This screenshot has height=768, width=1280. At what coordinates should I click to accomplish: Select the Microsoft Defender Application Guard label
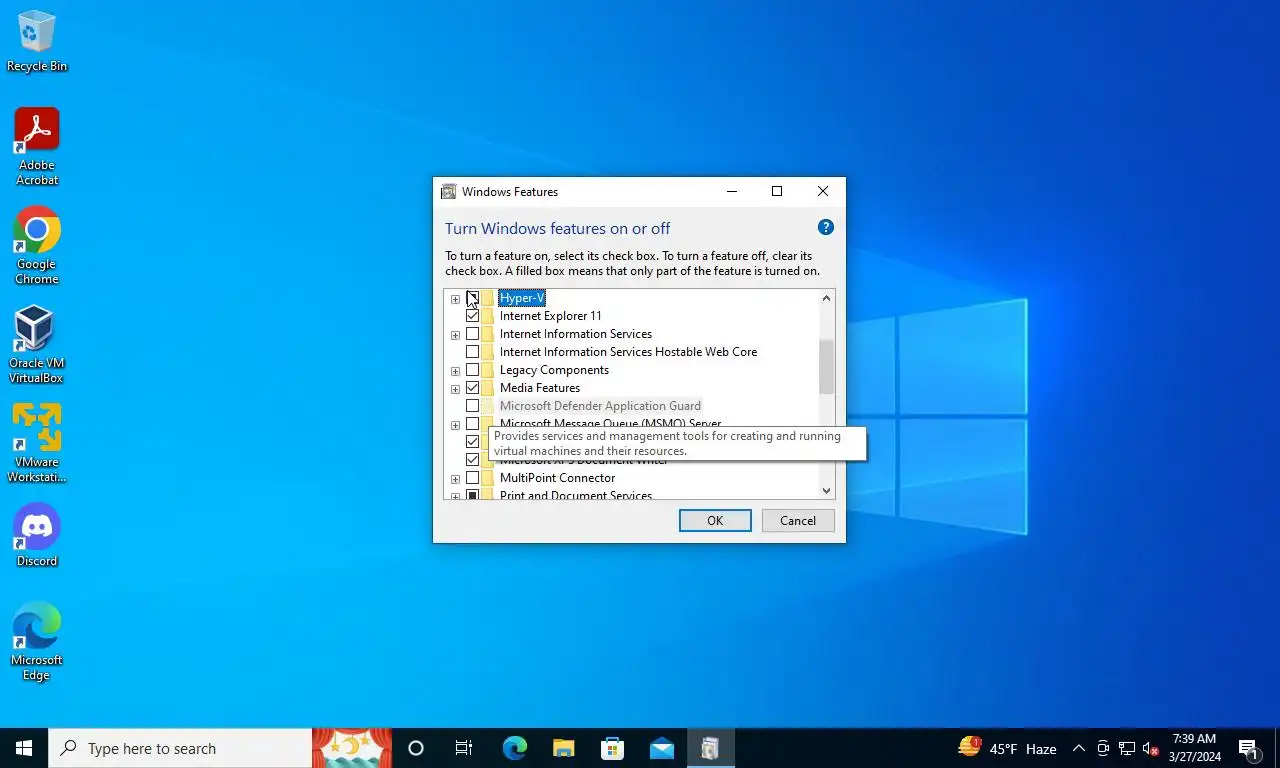click(x=600, y=406)
